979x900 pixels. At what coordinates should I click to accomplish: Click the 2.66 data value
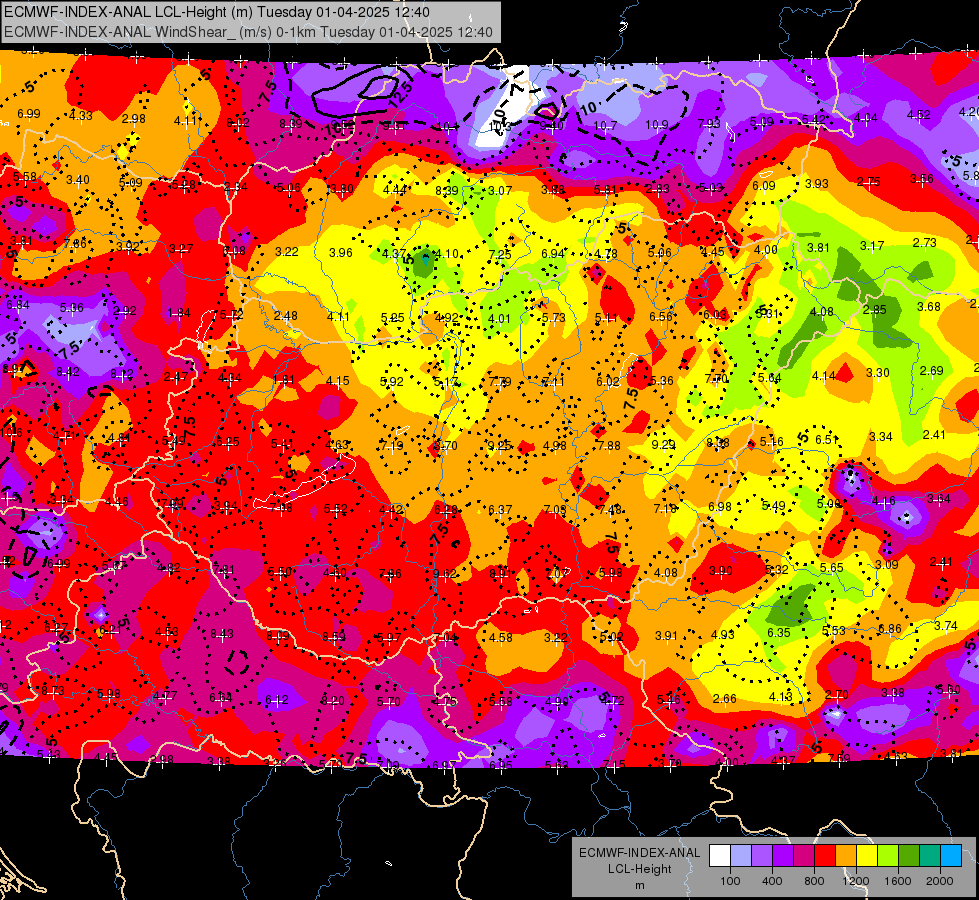pyautogui.click(x=724, y=698)
